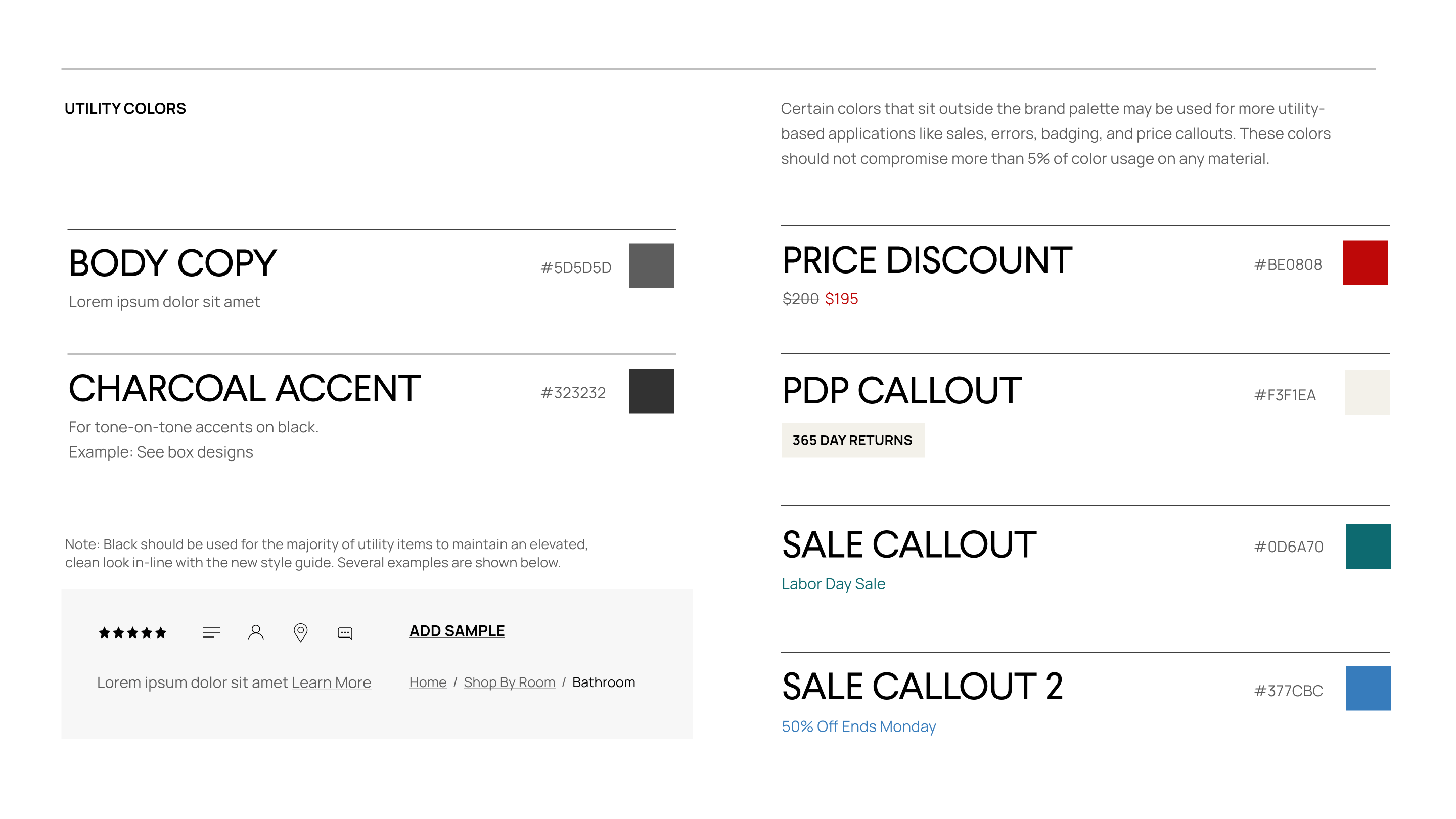The image size is (1456, 819).
Task: Click the location pin icon
Action: [x=300, y=632]
